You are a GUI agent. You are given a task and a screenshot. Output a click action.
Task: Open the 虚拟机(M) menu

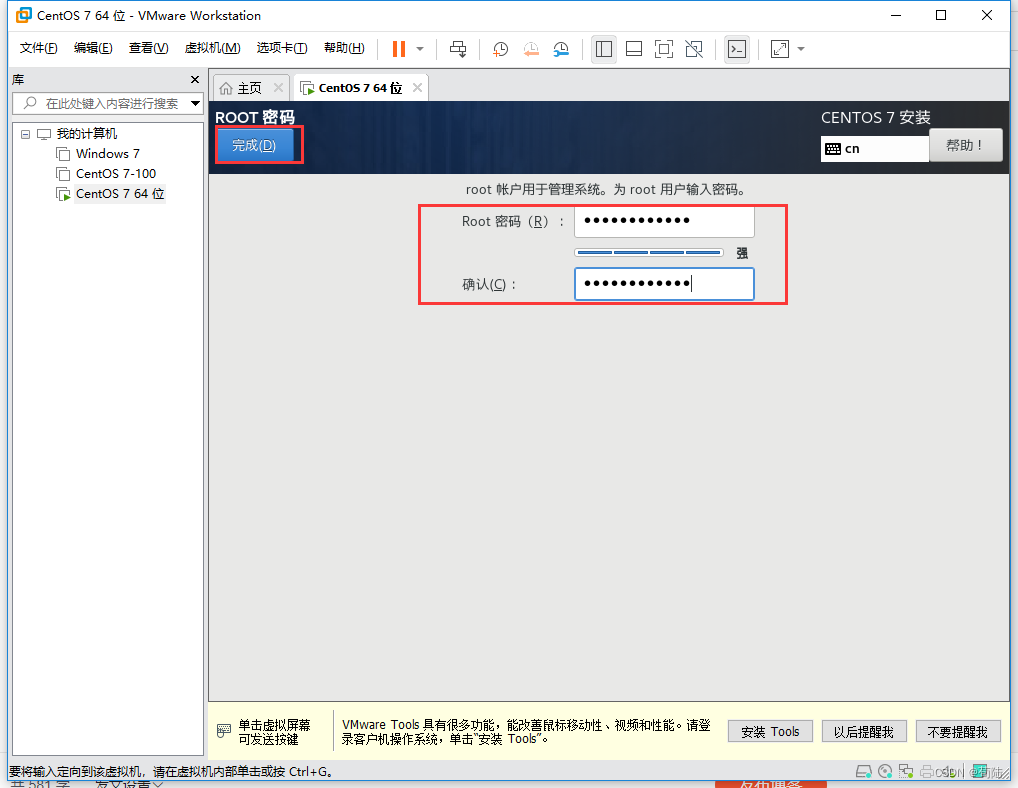[212, 48]
